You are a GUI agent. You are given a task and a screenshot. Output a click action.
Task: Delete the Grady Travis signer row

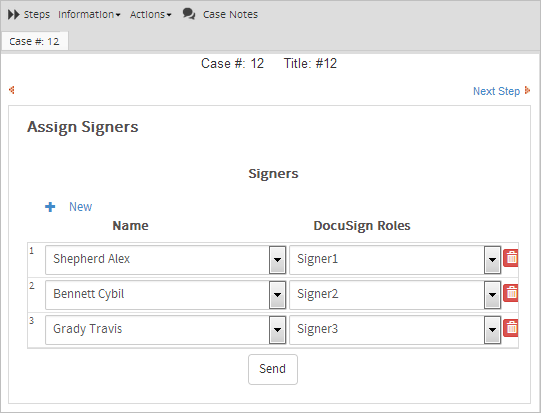[x=511, y=328]
